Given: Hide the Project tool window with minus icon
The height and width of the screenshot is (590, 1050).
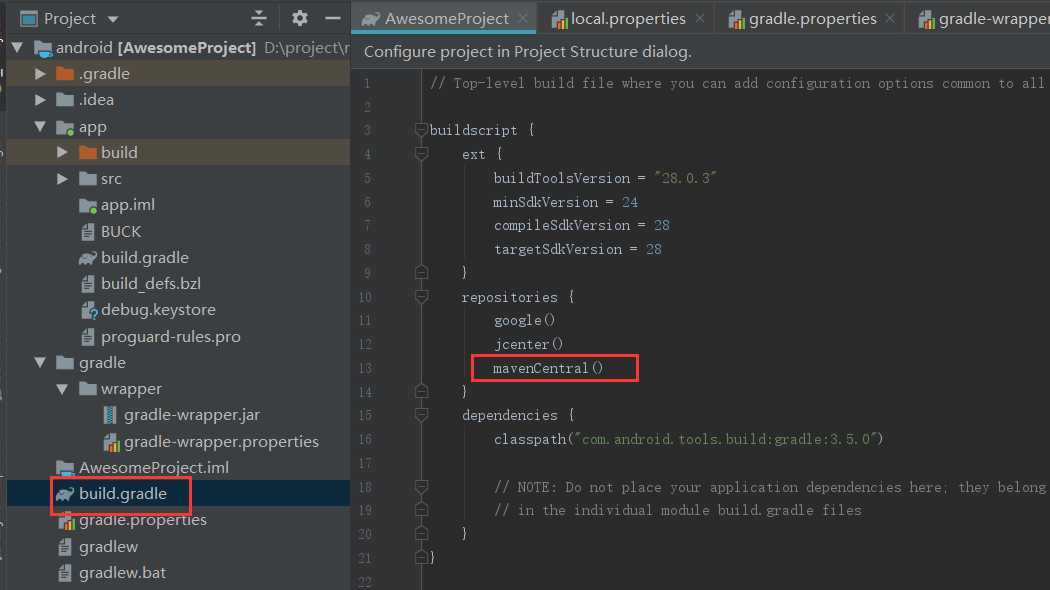Looking at the screenshot, I should (333, 18).
